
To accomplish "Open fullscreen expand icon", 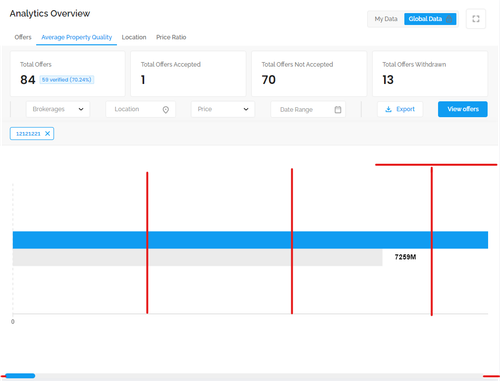I will 476,19.
